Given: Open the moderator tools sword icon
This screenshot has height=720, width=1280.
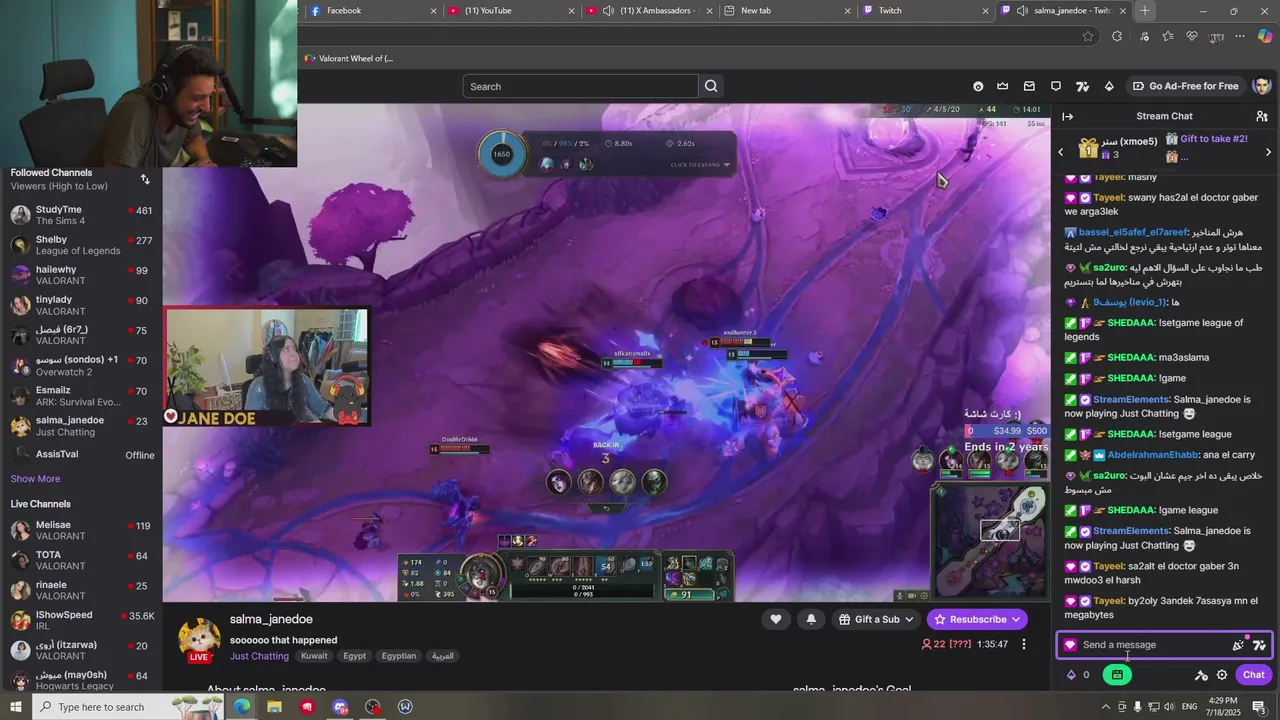Looking at the screenshot, I should [x=1201, y=675].
